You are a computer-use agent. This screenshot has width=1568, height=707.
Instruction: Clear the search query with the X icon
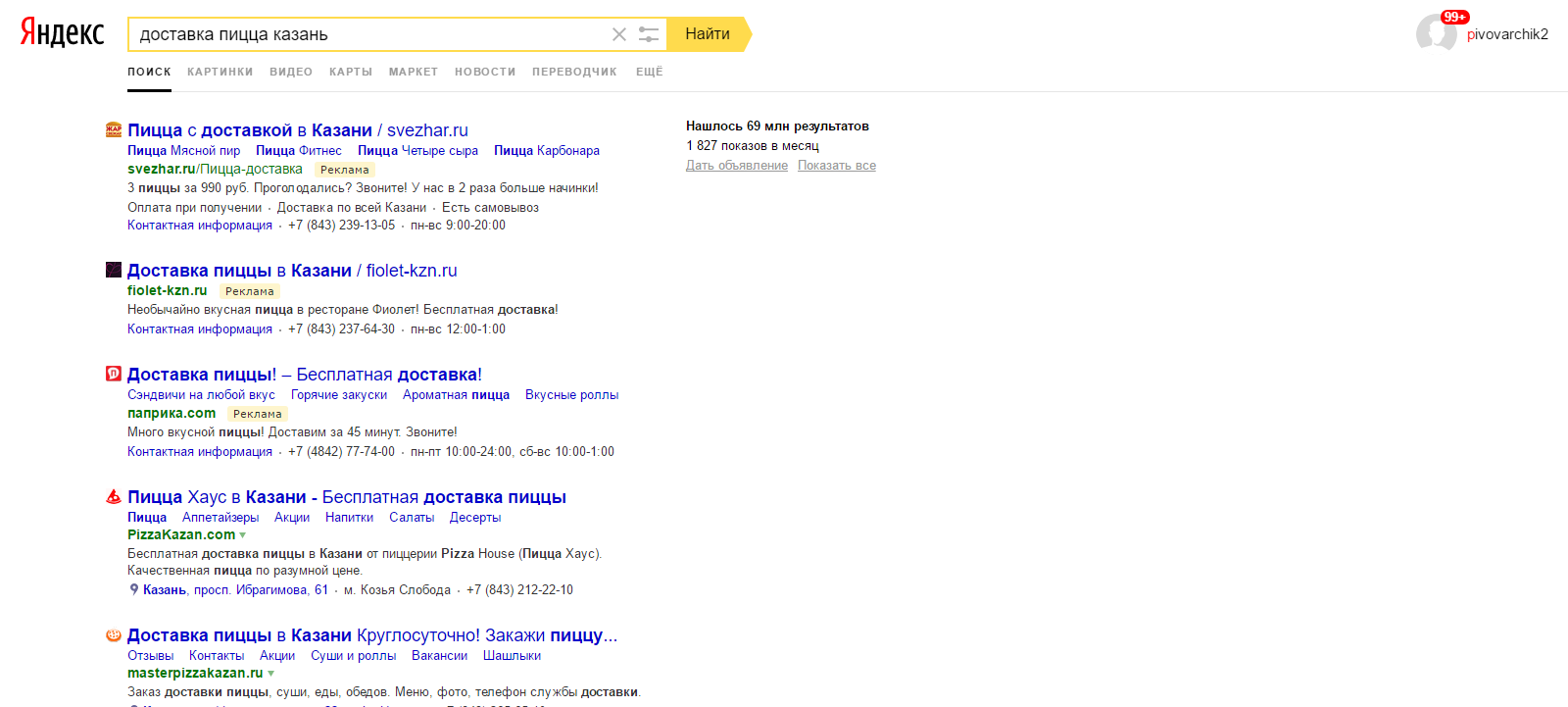(x=619, y=34)
